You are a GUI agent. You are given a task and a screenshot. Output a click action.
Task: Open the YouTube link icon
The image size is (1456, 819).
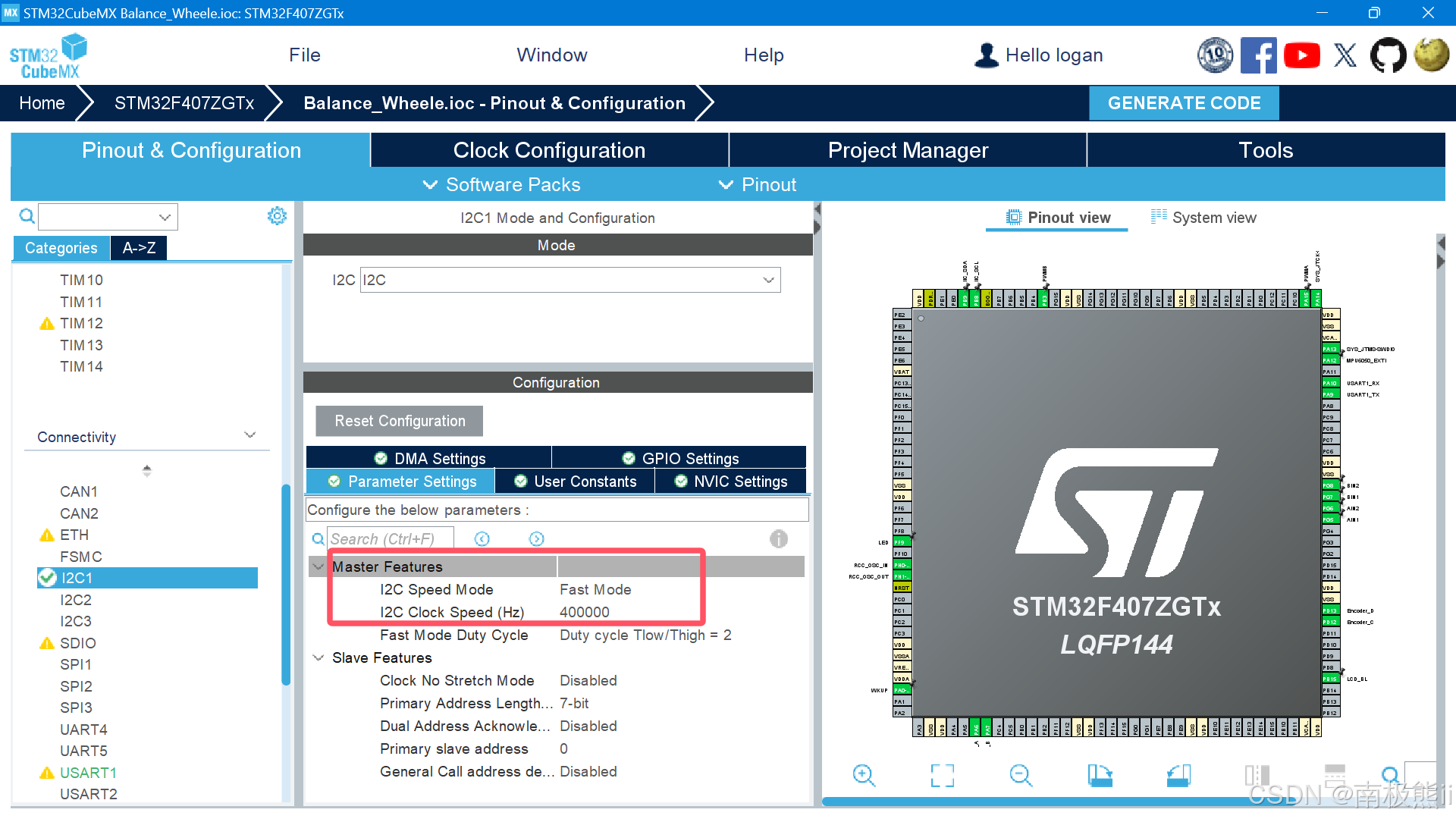click(x=1302, y=55)
